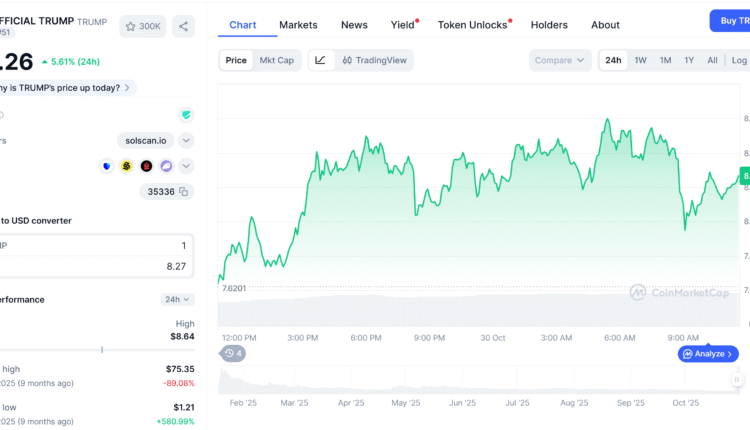This screenshot has width=750, height=430.
Task: Click the chart range slider pause handle
Action: point(737,380)
